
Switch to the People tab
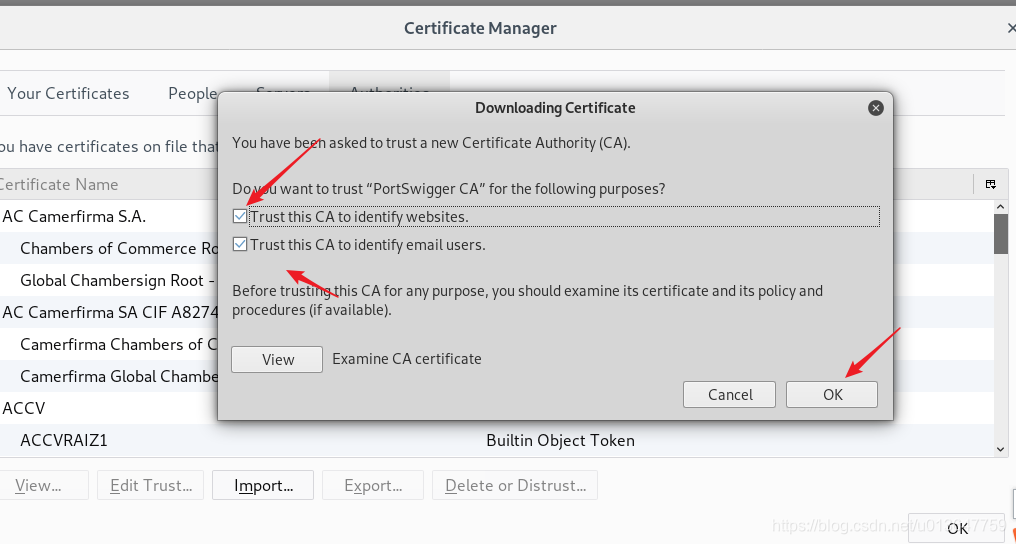coord(192,93)
